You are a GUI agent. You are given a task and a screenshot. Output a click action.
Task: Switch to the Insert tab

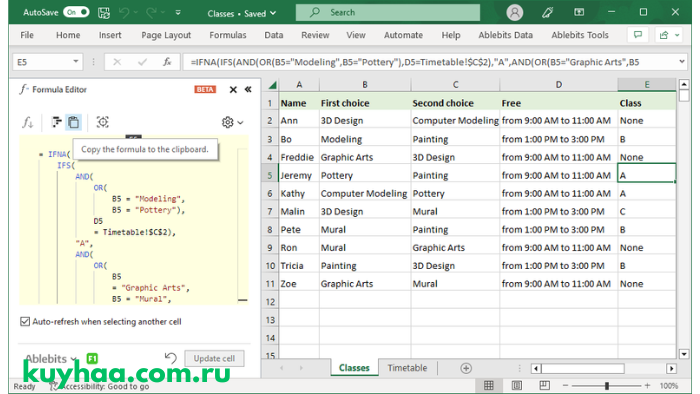110,35
